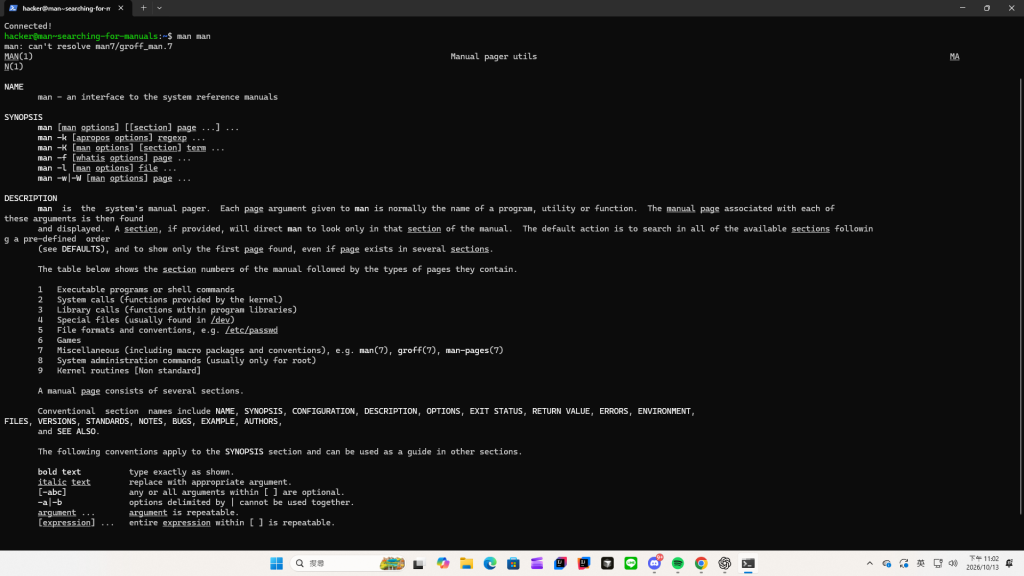Open Task View from the taskbar
The height and width of the screenshot is (576, 1024).
[419, 564]
